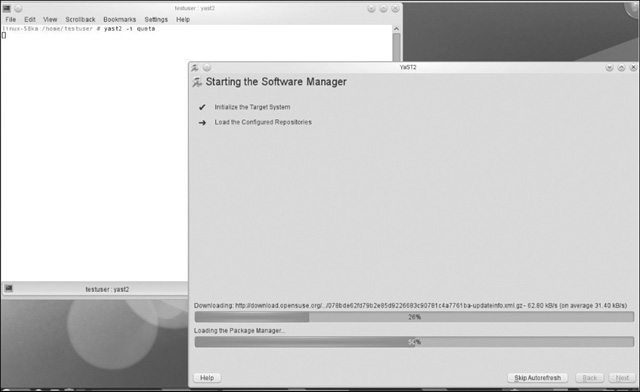Maximize the YaST2 window

(x=621, y=67)
